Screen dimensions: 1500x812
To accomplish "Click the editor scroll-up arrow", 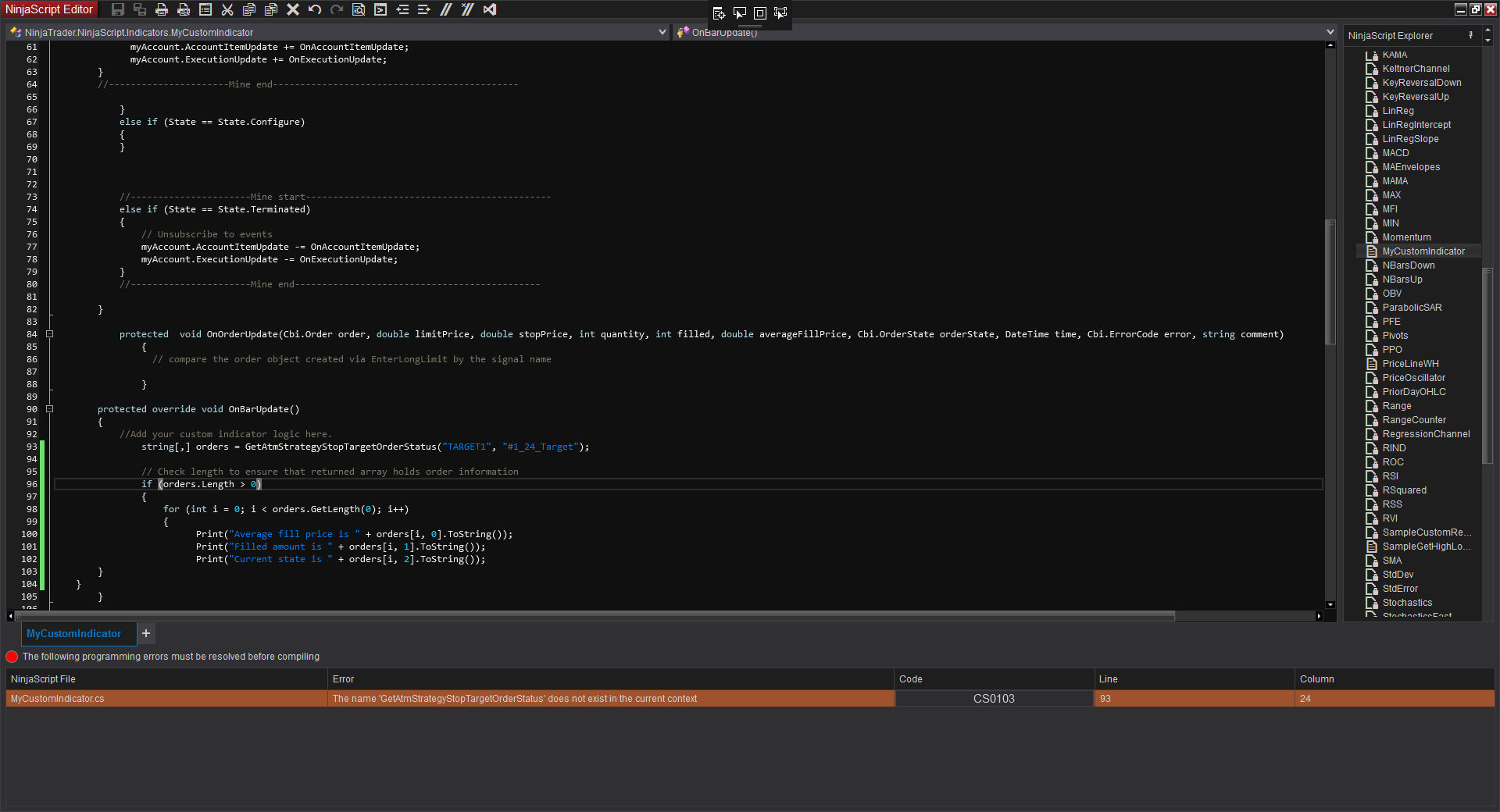I will pos(1330,45).
